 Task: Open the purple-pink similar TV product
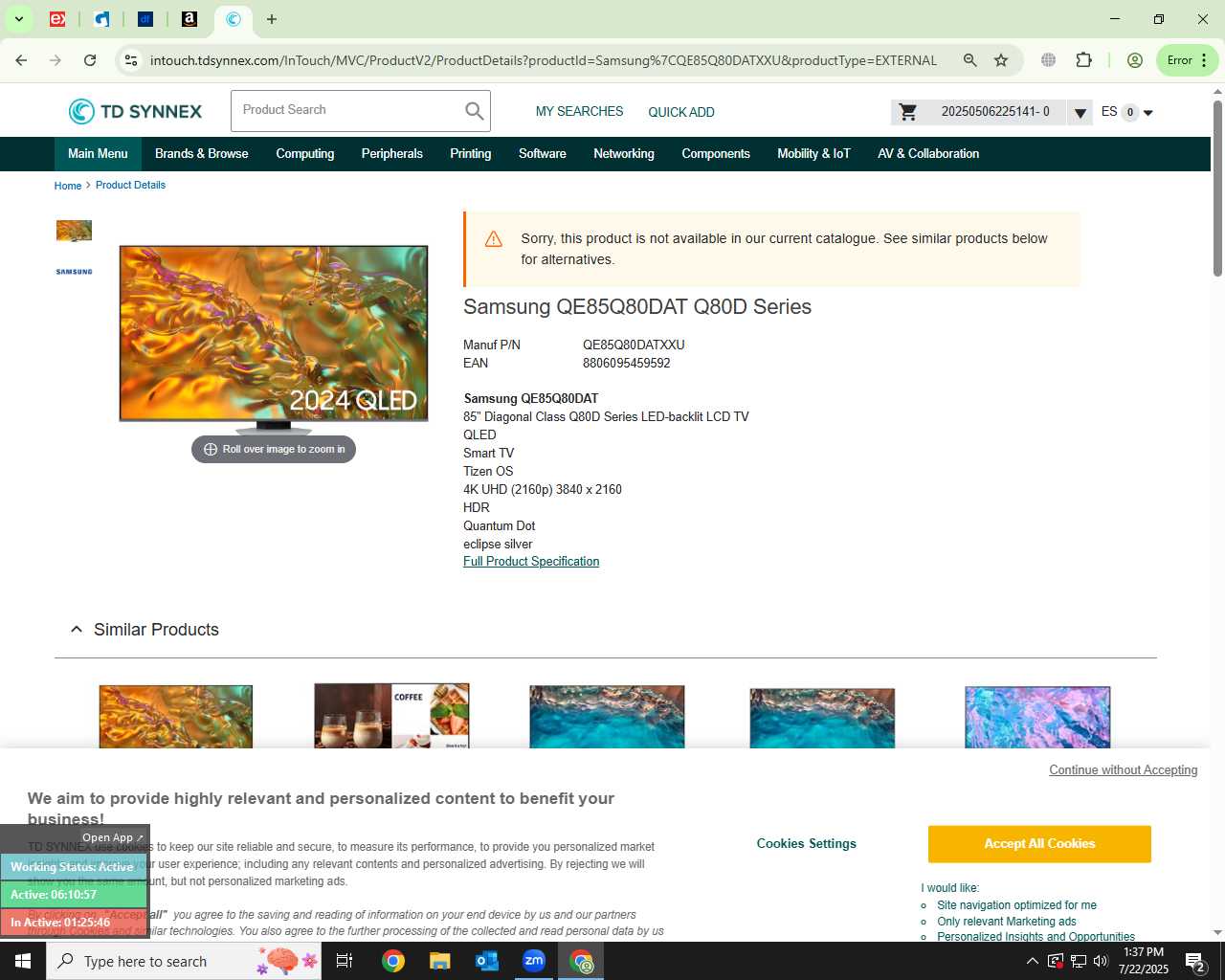click(1037, 717)
